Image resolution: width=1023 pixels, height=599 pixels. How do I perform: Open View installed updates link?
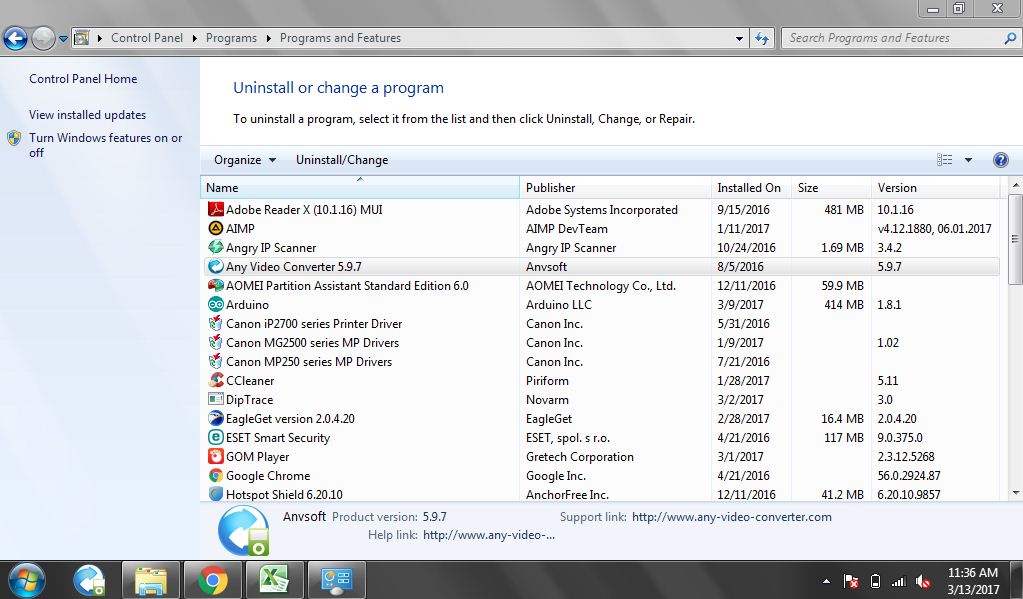point(87,115)
